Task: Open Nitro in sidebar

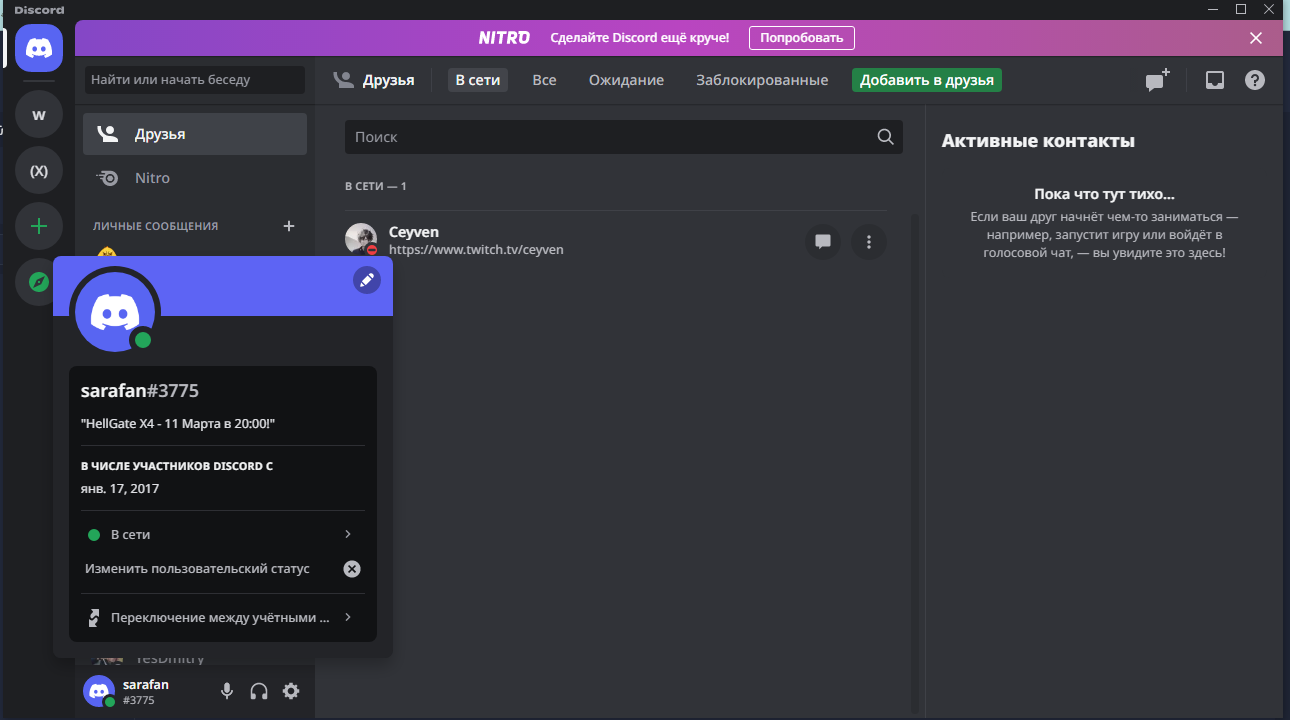Action: 195,178
